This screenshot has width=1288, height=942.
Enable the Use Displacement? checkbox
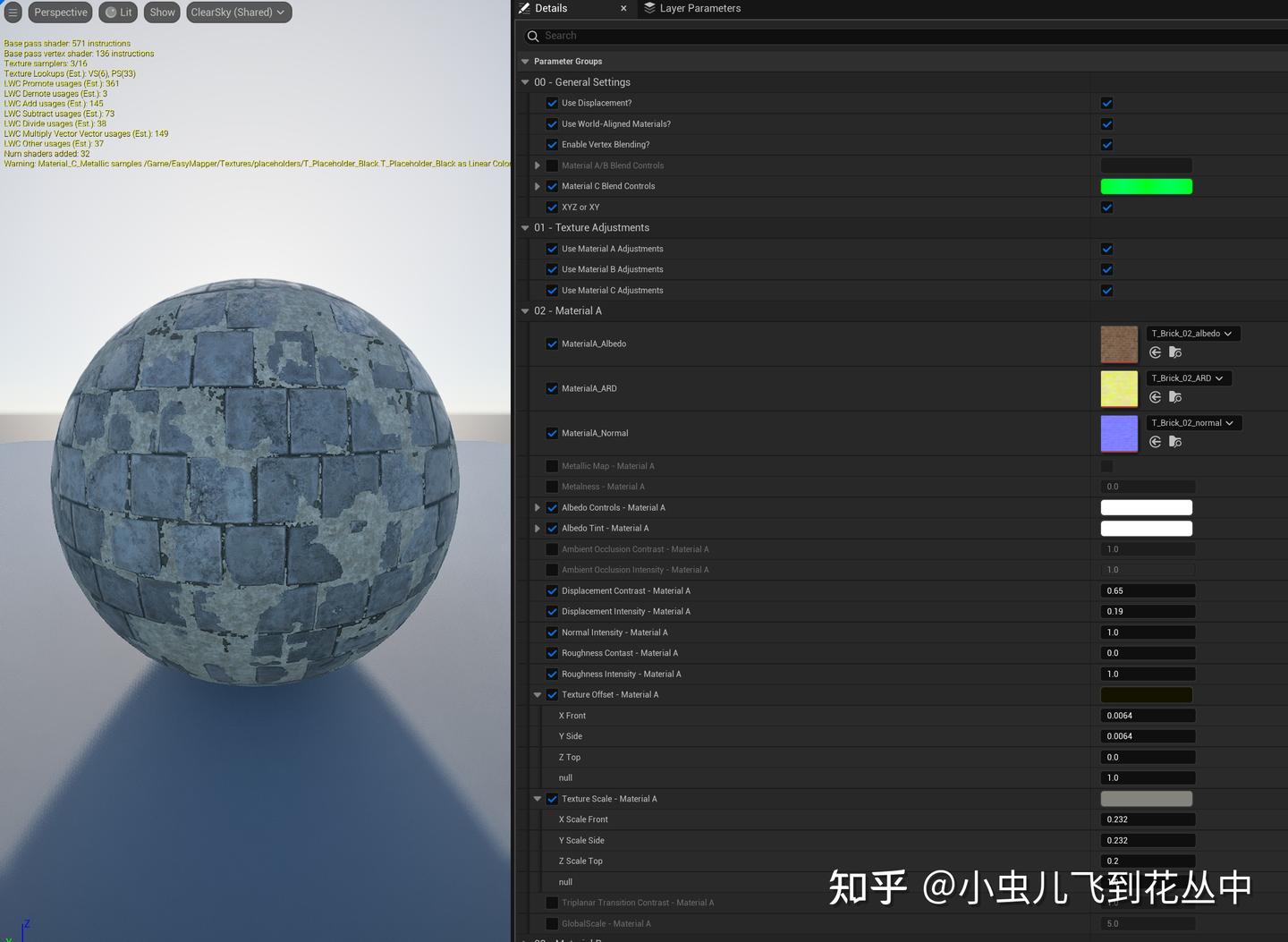point(552,103)
